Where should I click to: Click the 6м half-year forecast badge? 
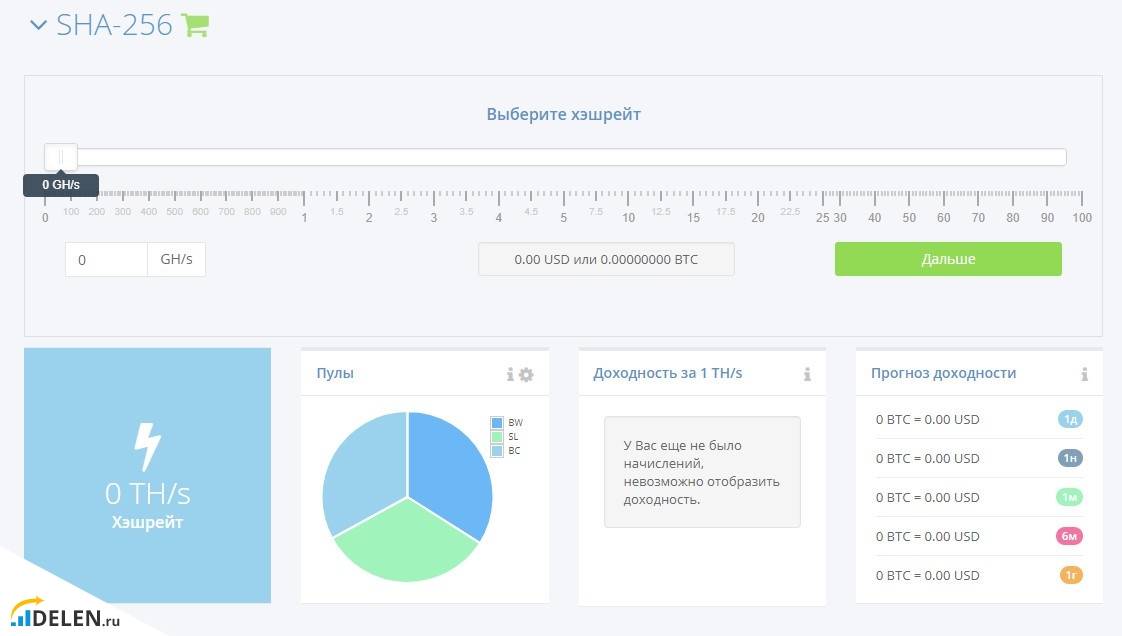click(x=1070, y=536)
